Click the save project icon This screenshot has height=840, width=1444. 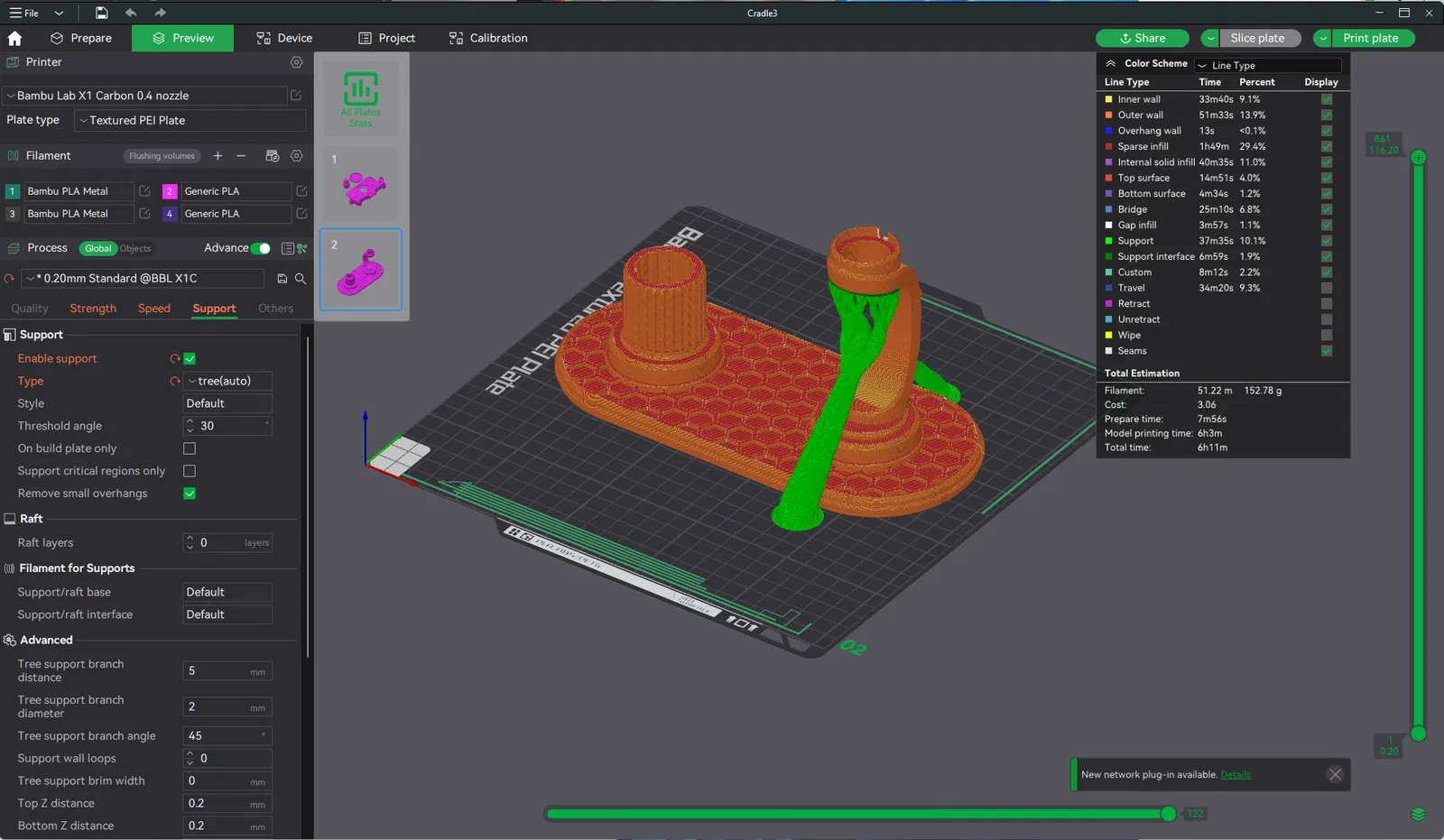tap(101, 13)
